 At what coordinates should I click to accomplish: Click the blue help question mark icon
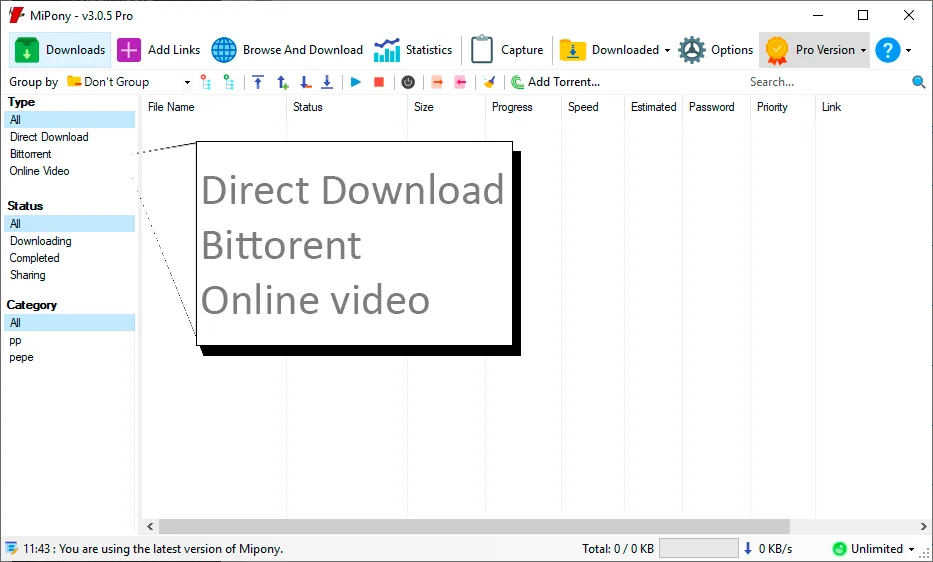pyautogui.click(x=887, y=50)
